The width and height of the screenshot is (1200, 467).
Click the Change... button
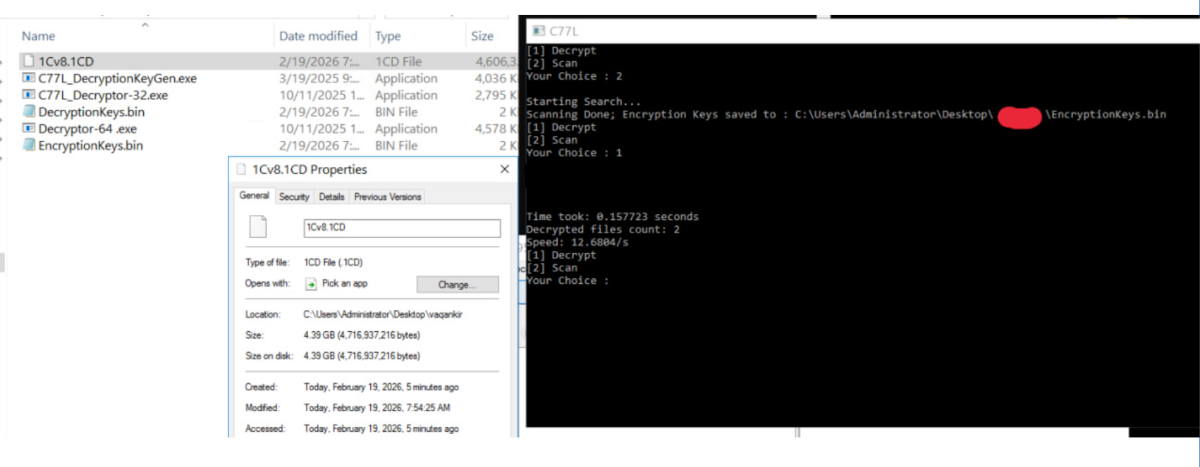[x=456, y=284]
